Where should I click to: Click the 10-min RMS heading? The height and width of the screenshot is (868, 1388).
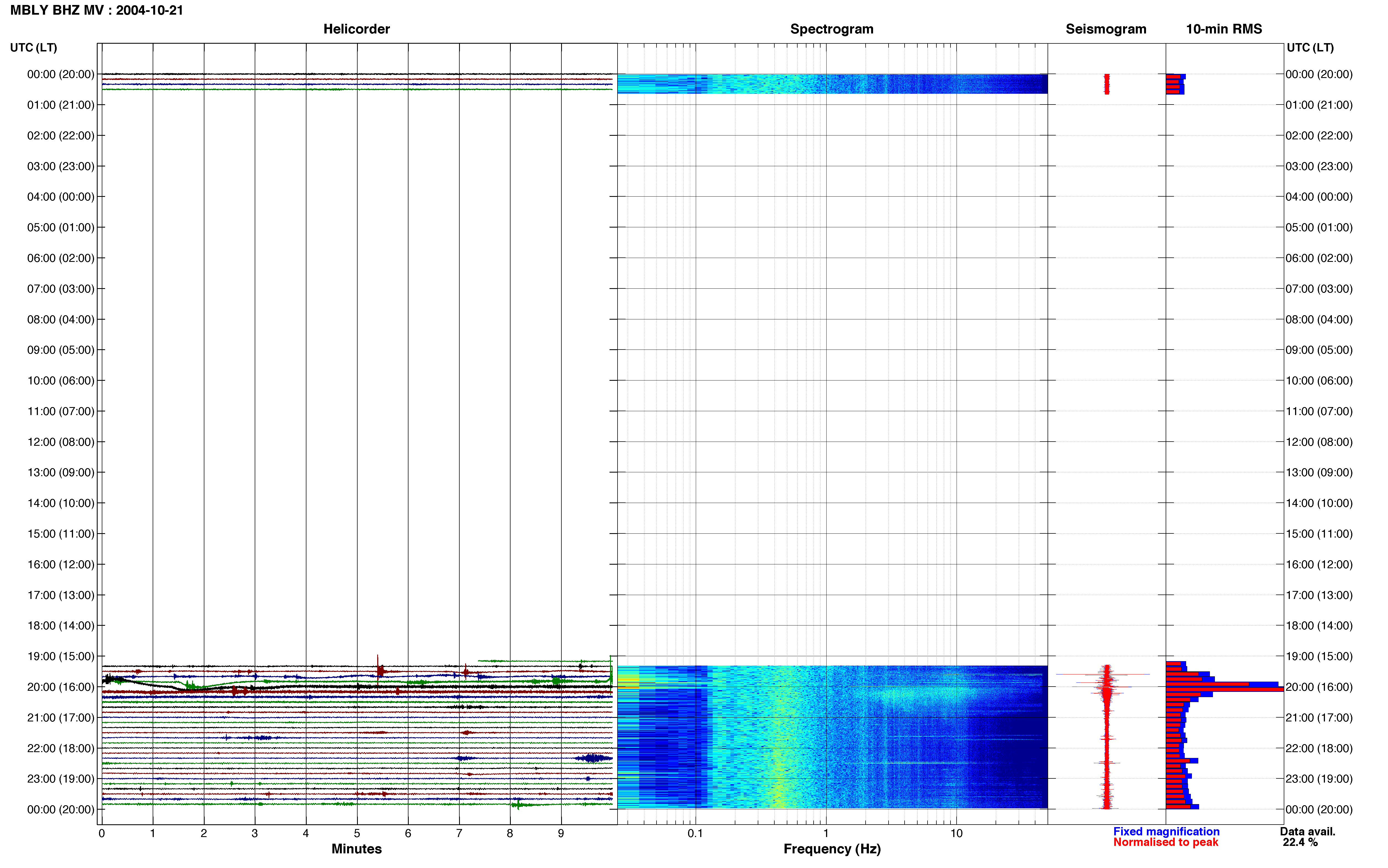(1224, 29)
